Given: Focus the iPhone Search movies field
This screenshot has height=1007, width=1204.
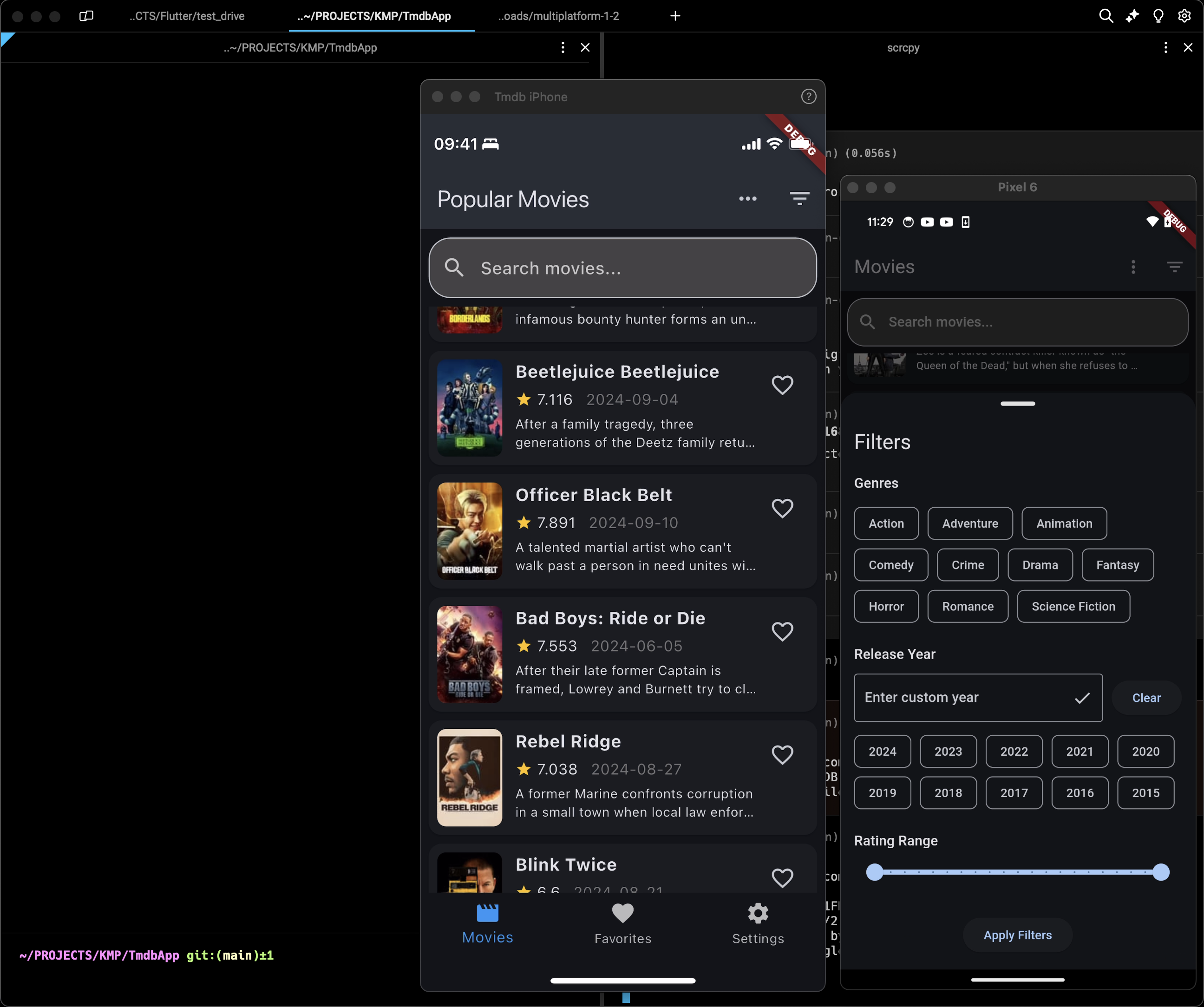Looking at the screenshot, I should 622,268.
